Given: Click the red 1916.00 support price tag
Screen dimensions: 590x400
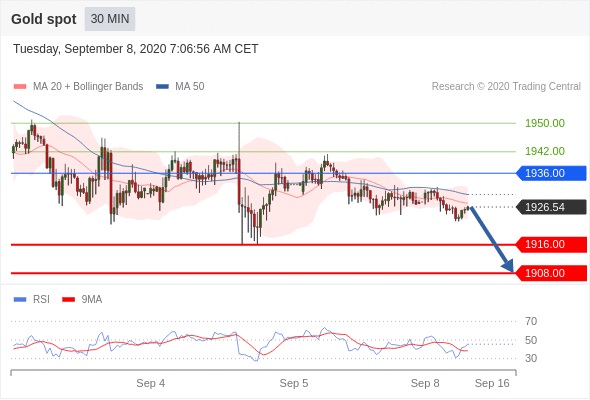Looking at the screenshot, I should (x=551, y=244).
